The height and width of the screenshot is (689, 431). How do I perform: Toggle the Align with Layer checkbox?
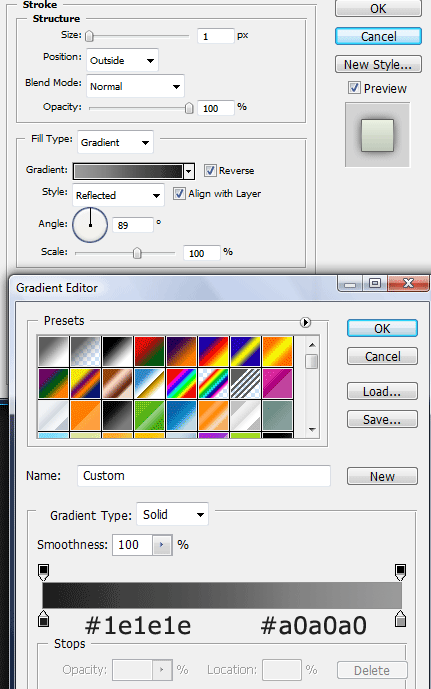tap(179, 194)
